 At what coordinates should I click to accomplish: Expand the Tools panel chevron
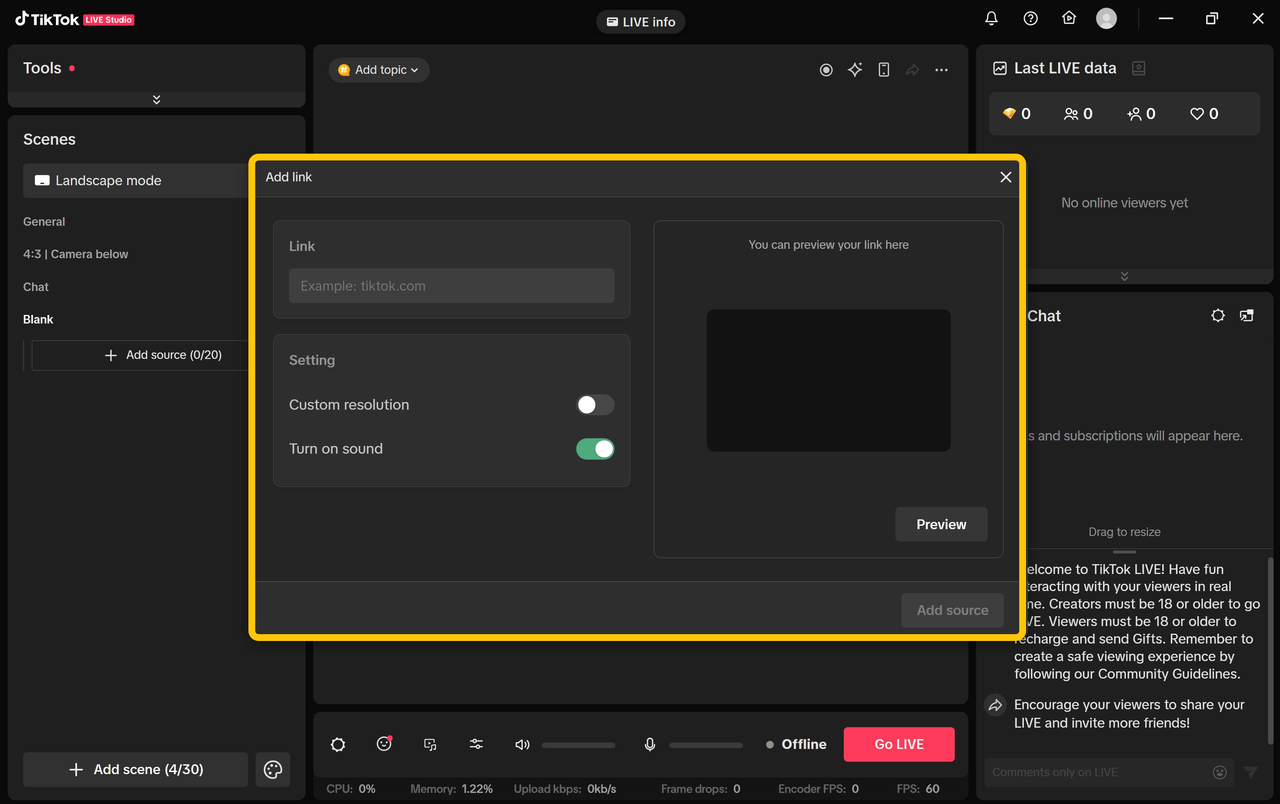pyautogui.click(x=156, y=100)
